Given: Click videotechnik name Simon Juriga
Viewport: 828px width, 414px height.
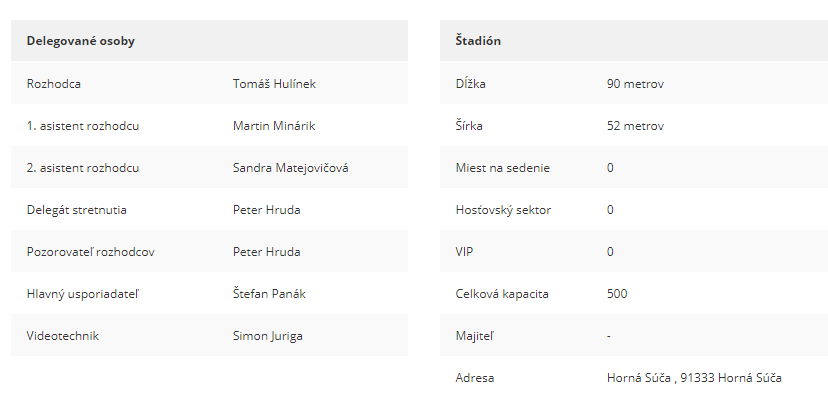Looking at the screenshot, I should tap(267, 336).
